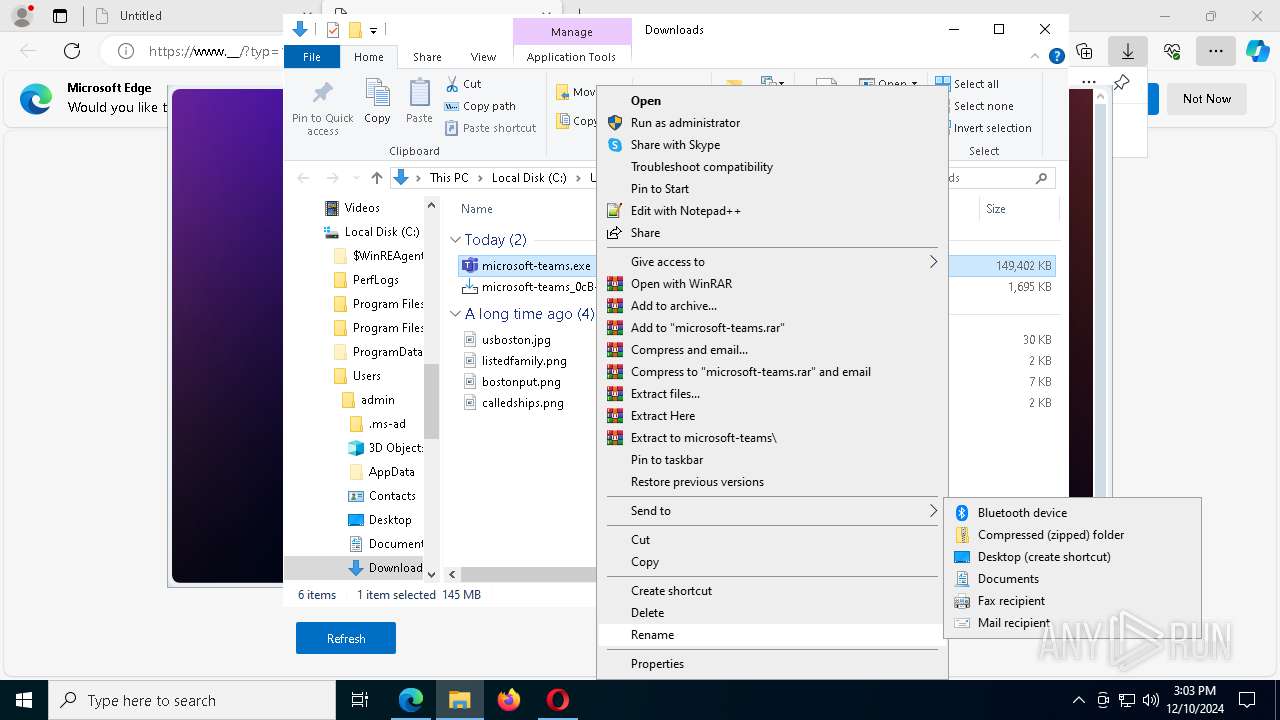Open PerfLogs folder in tree

375,280
